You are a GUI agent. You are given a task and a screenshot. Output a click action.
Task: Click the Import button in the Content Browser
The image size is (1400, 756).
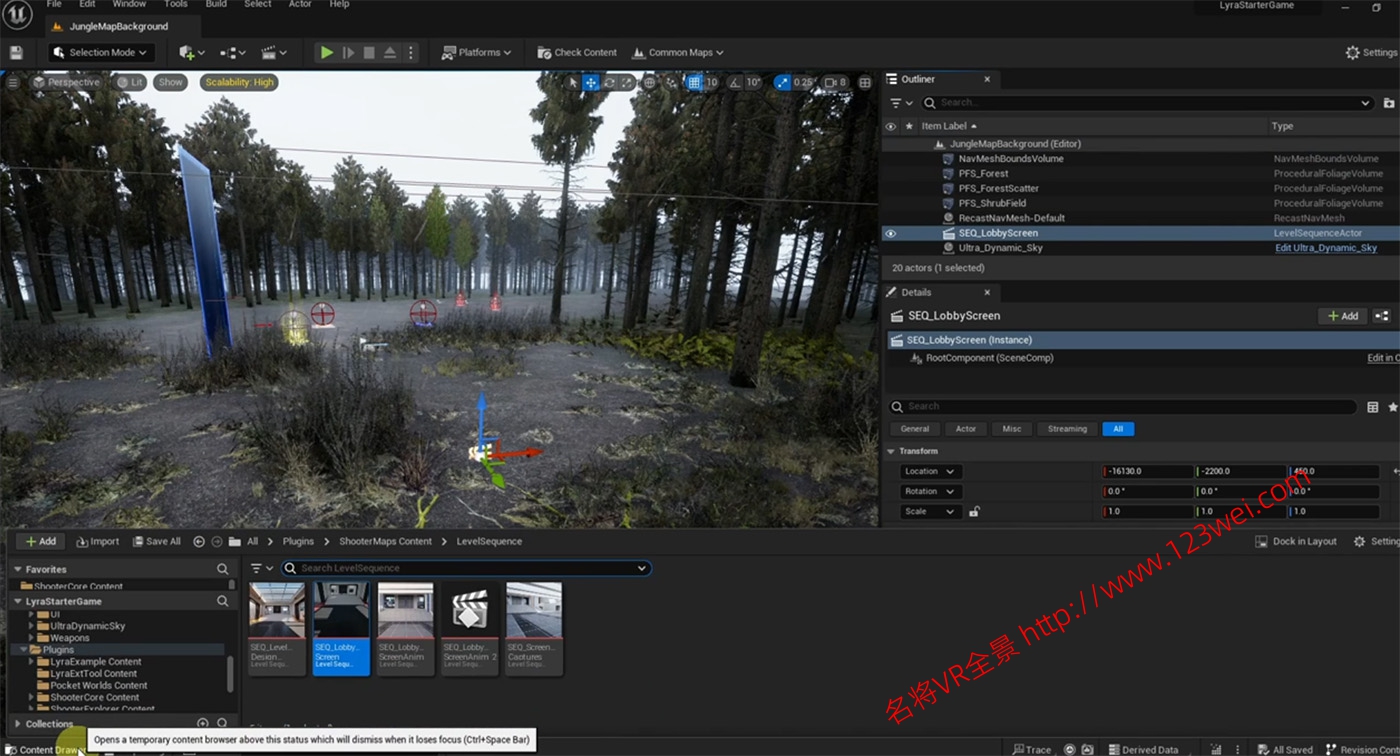pyautogui.click(x=97, y=541)
